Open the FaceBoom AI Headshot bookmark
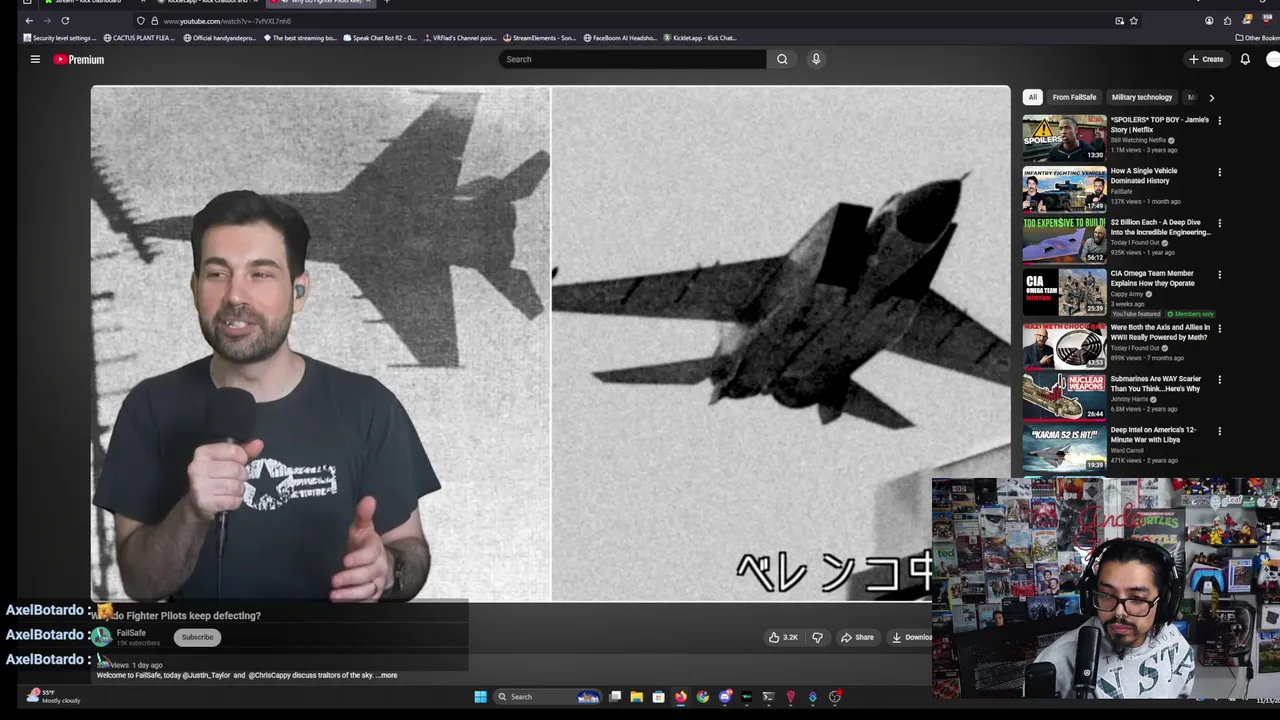1280x720 pixels. [620, 38]
